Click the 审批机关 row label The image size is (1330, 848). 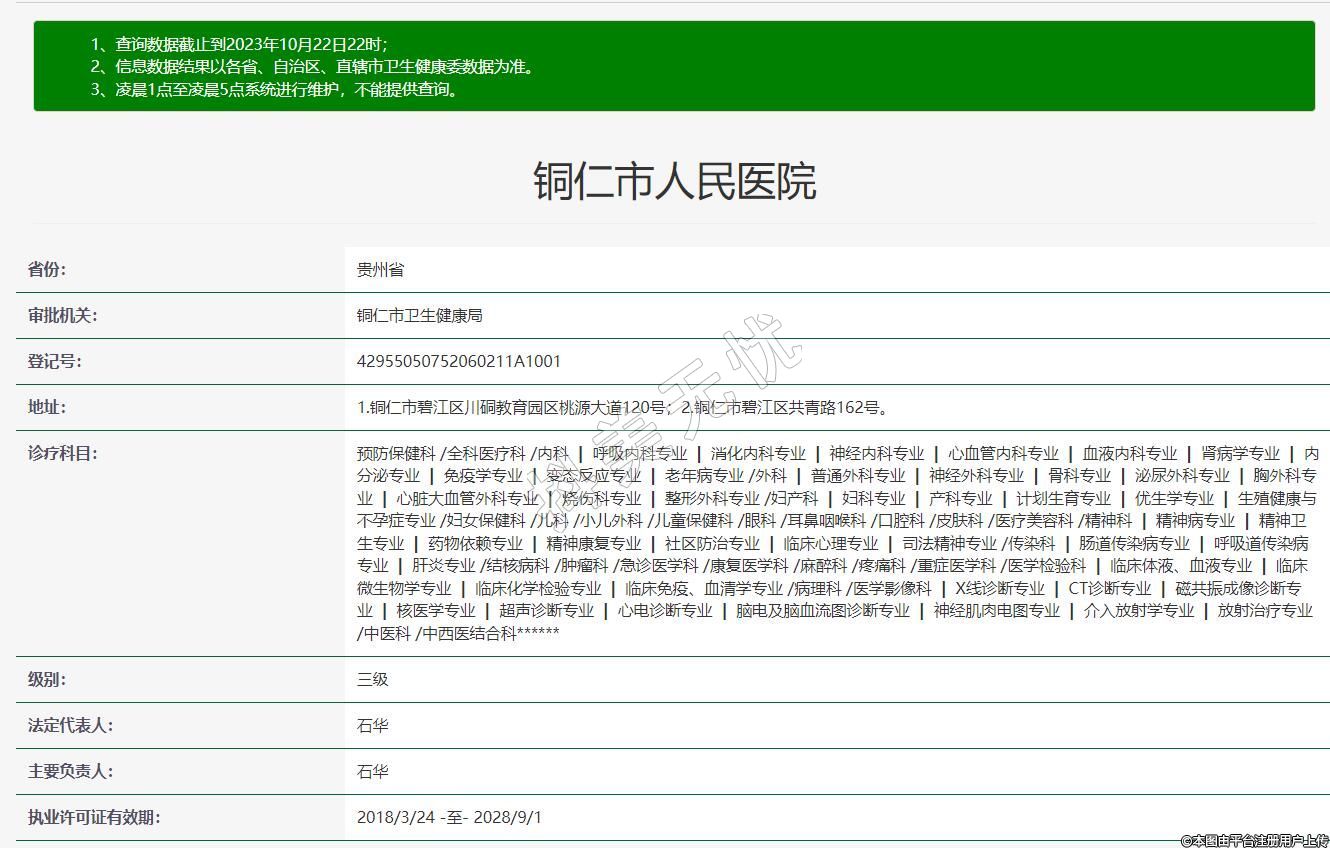[x=62, y=316]
